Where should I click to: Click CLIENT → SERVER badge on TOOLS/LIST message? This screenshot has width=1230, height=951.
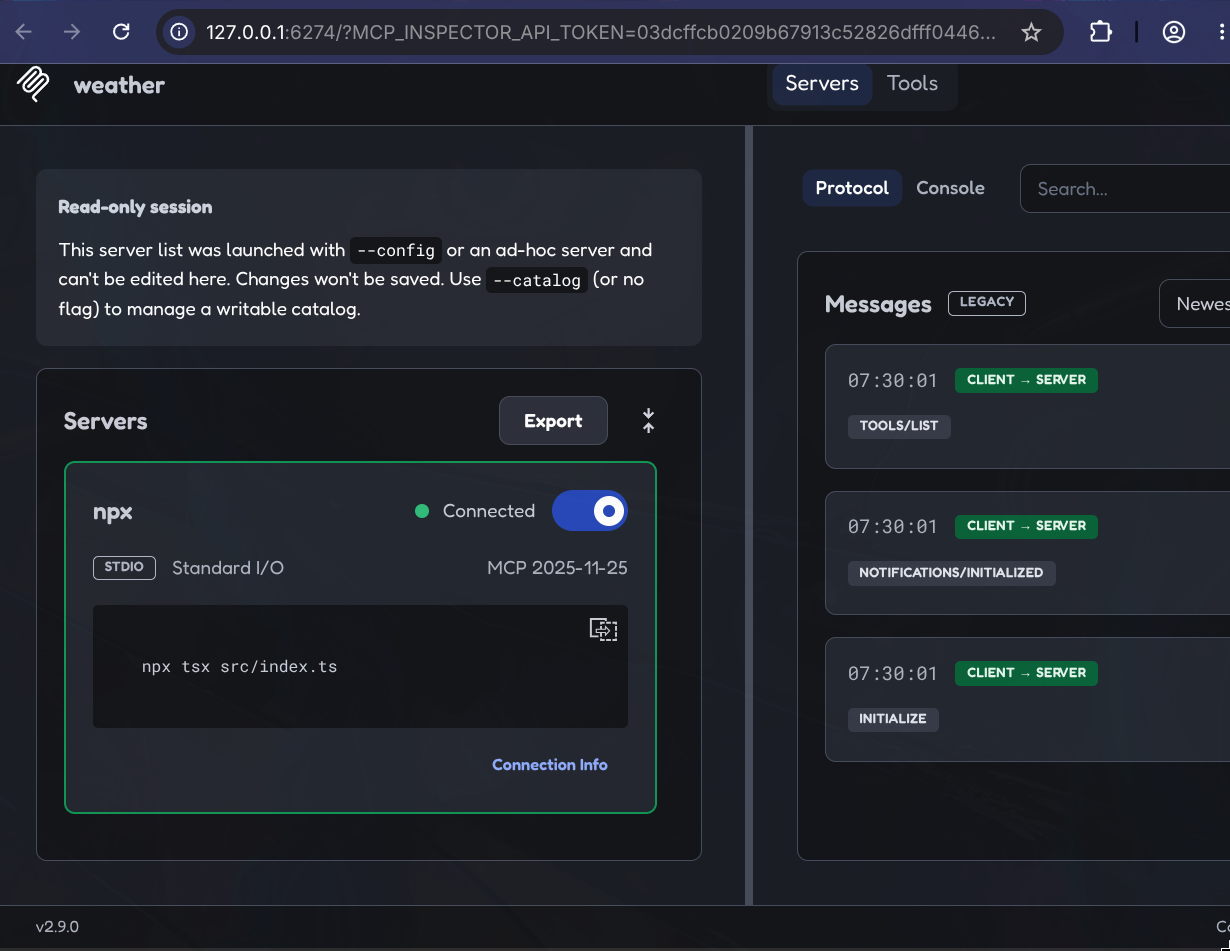click(x=1026, y=380)
